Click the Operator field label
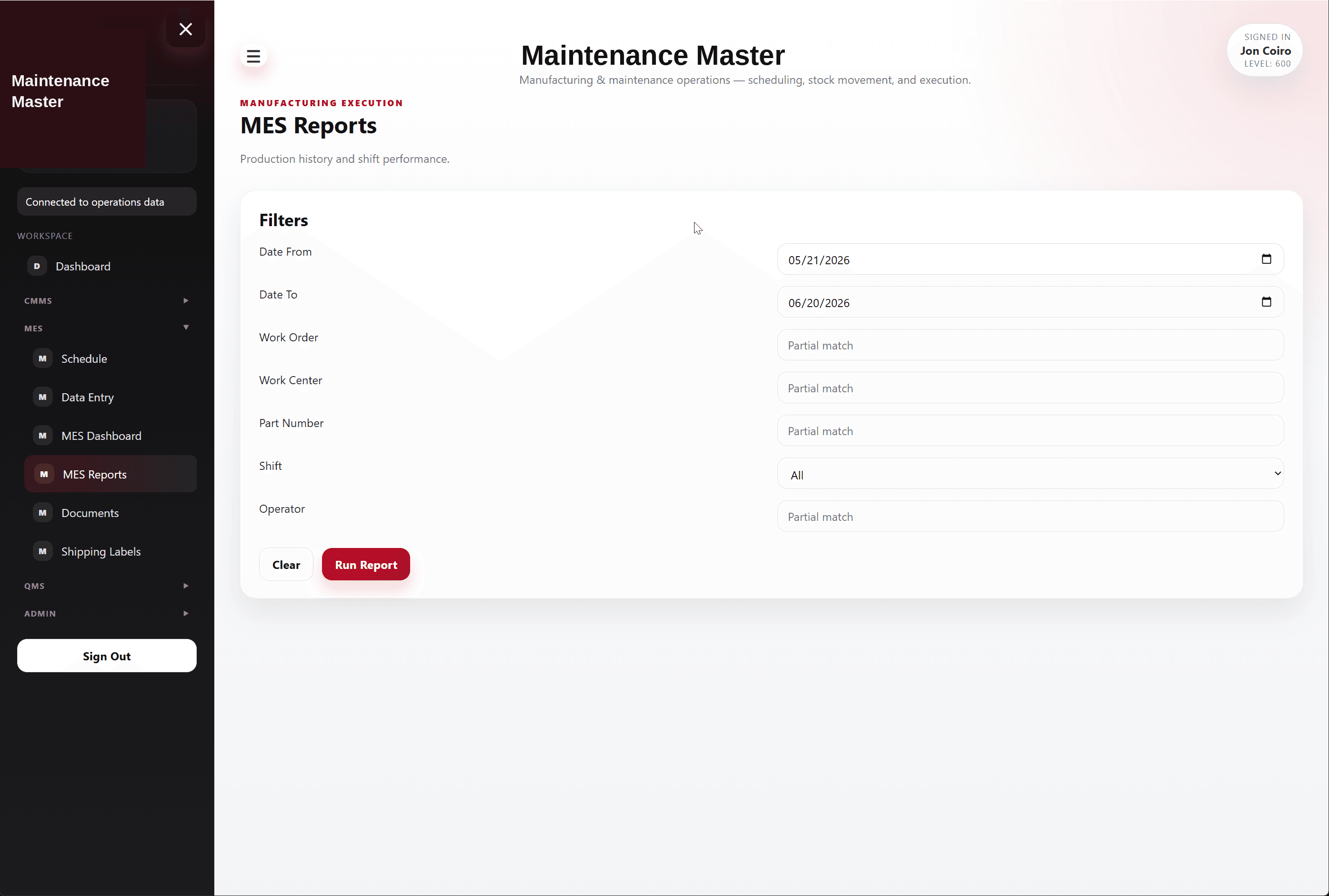This screenshot has width=1329, height=896. click(x=282, y=509)
